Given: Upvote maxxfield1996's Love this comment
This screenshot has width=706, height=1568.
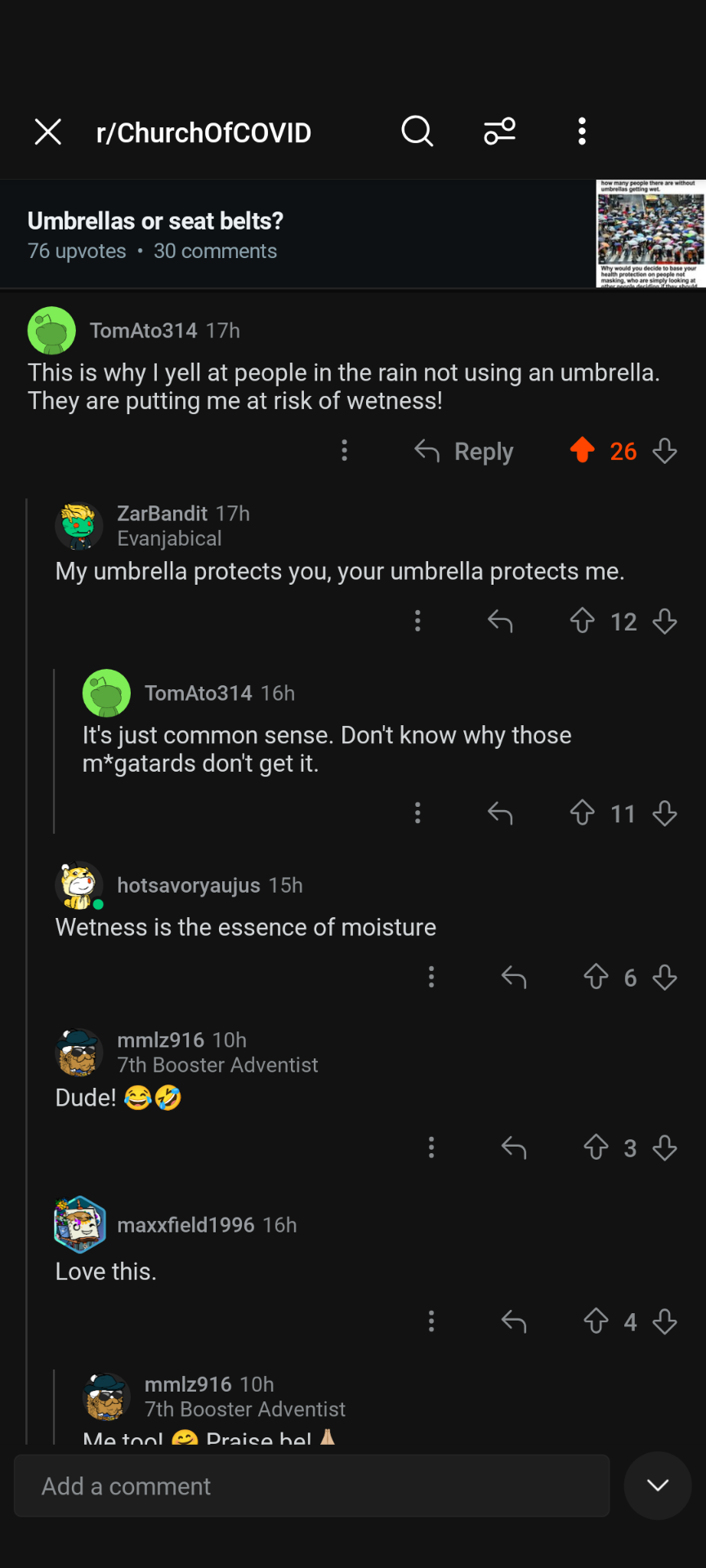Looking at the screenshot, I should tap(597, 1321).
